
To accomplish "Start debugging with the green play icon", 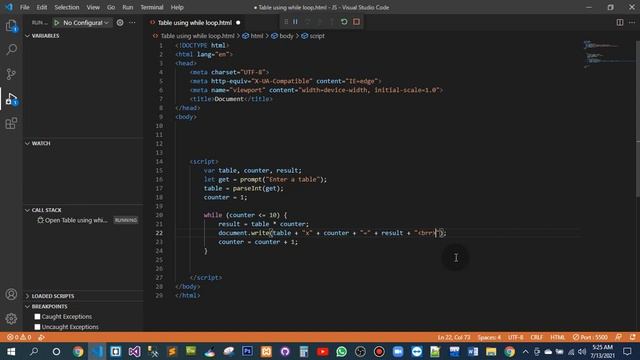I will click(57, 23).
